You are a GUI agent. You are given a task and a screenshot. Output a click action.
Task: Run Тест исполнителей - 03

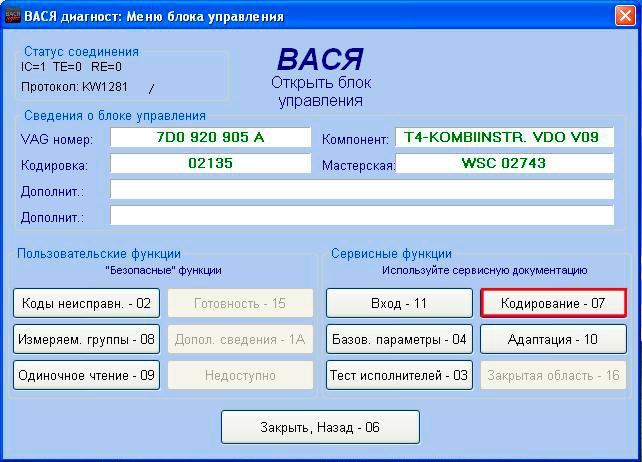(399, 375)
